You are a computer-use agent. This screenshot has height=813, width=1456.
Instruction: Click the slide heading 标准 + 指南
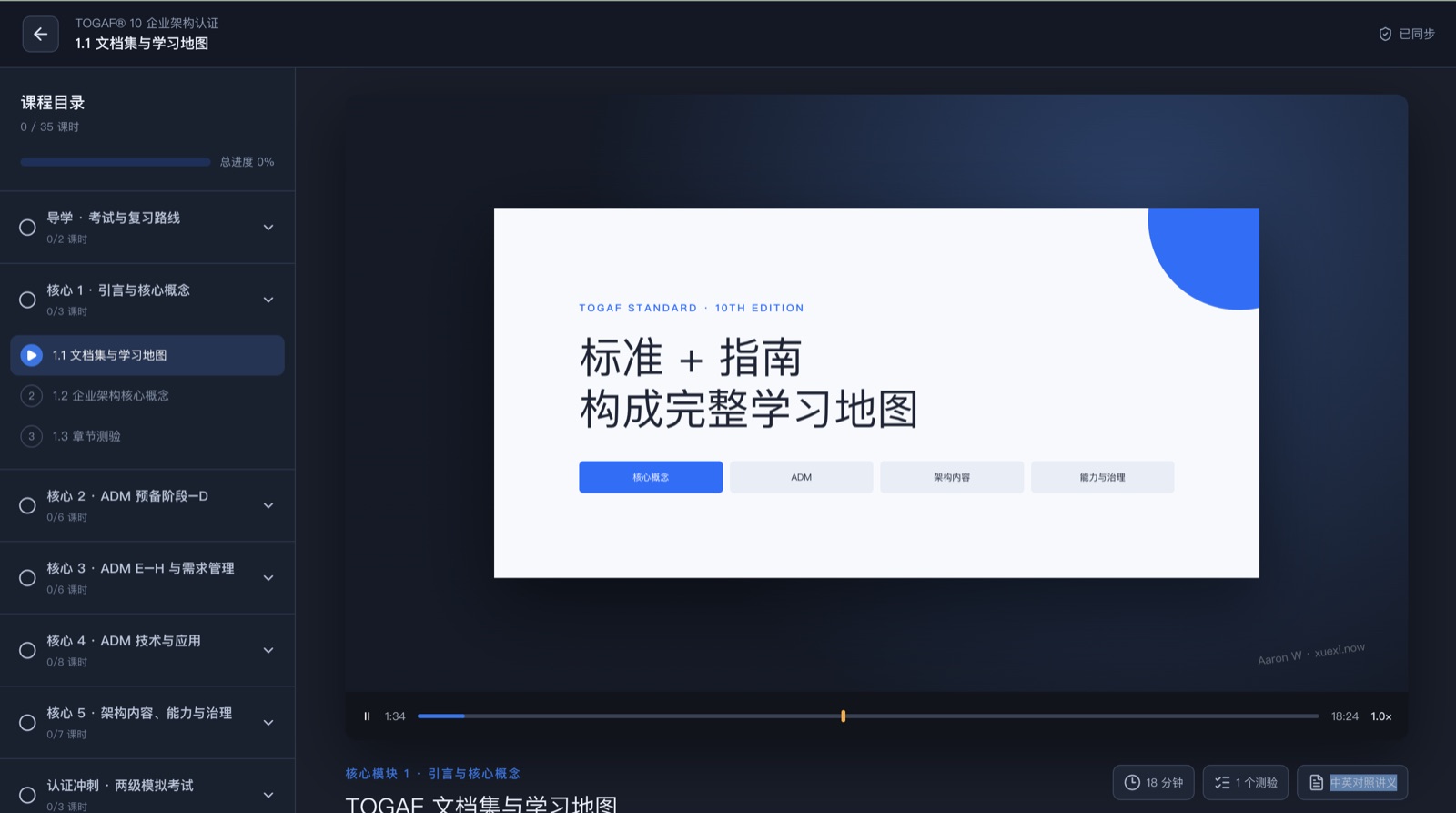pyautogui.click(x=692, y=358)
